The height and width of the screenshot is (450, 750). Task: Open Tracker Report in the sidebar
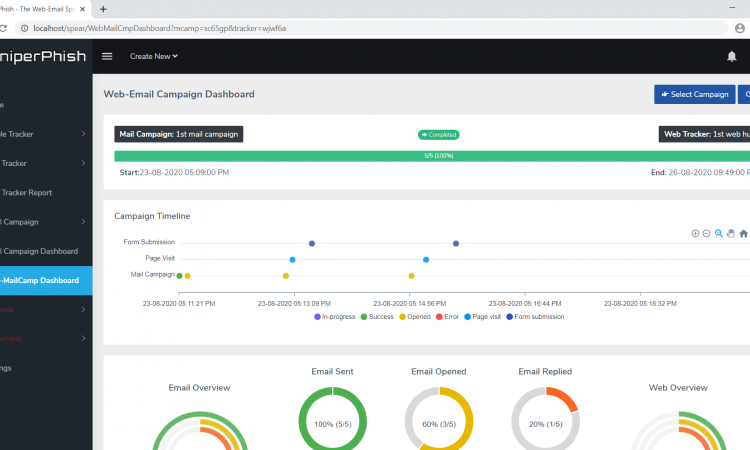(x=26, y=193)
